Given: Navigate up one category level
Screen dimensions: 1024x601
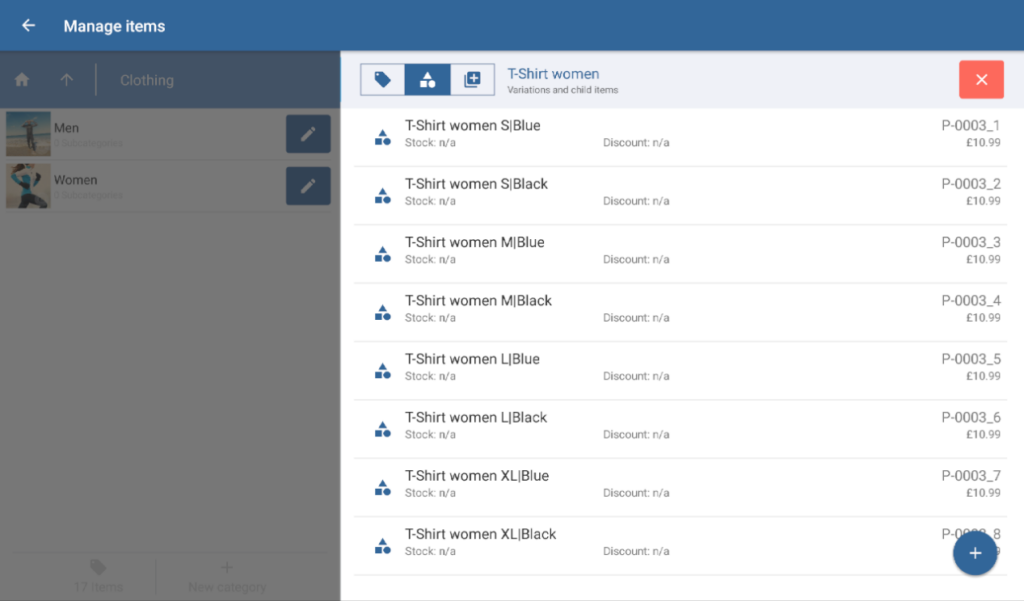Looking at the screenshot, I should tap(67, 80).
